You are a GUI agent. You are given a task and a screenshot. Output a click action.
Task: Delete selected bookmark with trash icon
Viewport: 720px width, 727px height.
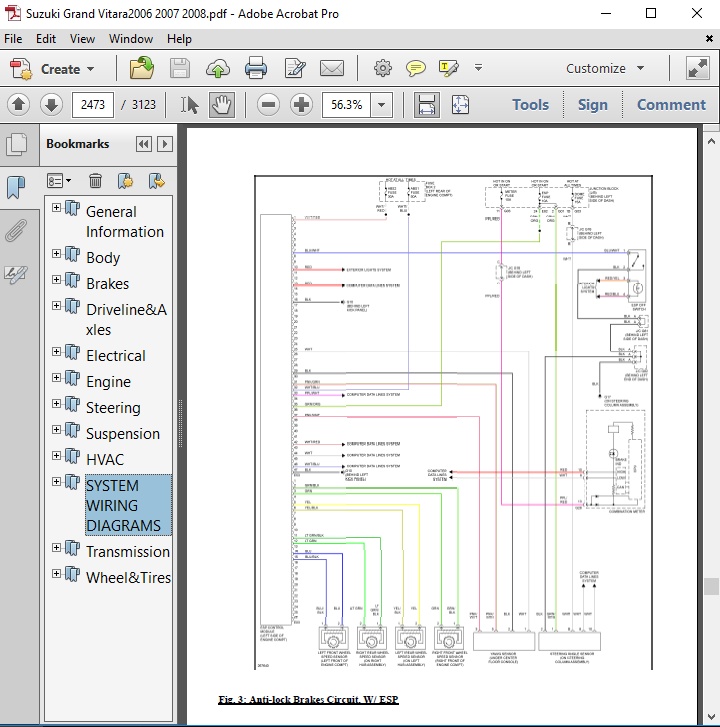[x=95, y=181]
